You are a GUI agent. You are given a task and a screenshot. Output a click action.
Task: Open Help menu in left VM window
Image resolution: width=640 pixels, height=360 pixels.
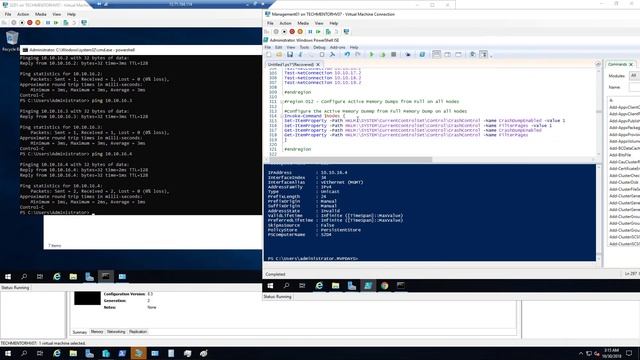pyautogui.click(x=71, y=14)
